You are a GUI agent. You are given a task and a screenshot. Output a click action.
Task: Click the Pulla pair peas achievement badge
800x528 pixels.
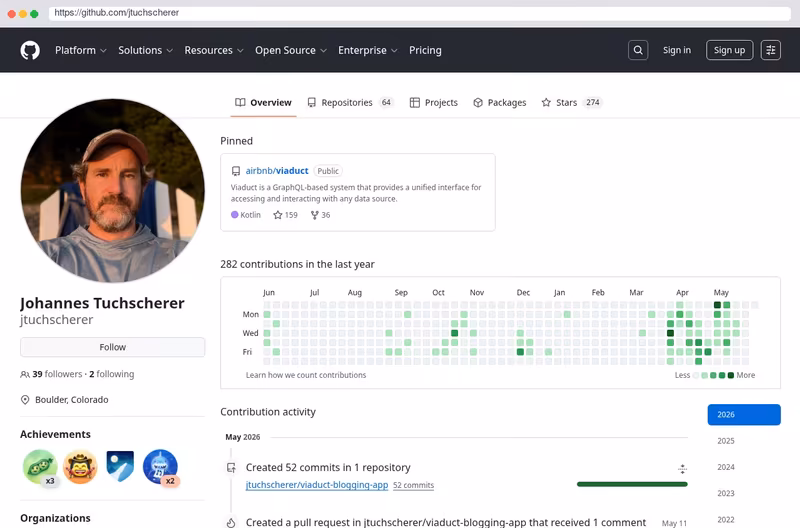[x=40, y=466]
